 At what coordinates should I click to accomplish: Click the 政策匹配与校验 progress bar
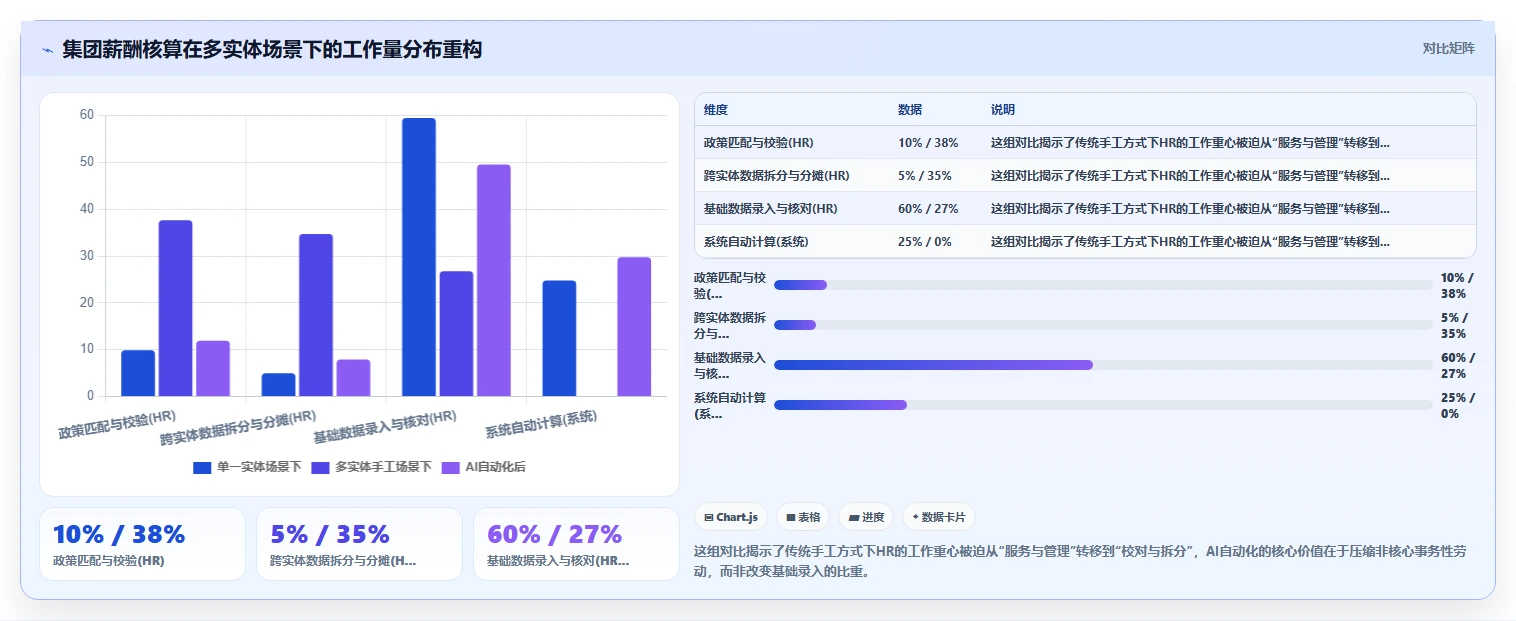[1103, 285]
